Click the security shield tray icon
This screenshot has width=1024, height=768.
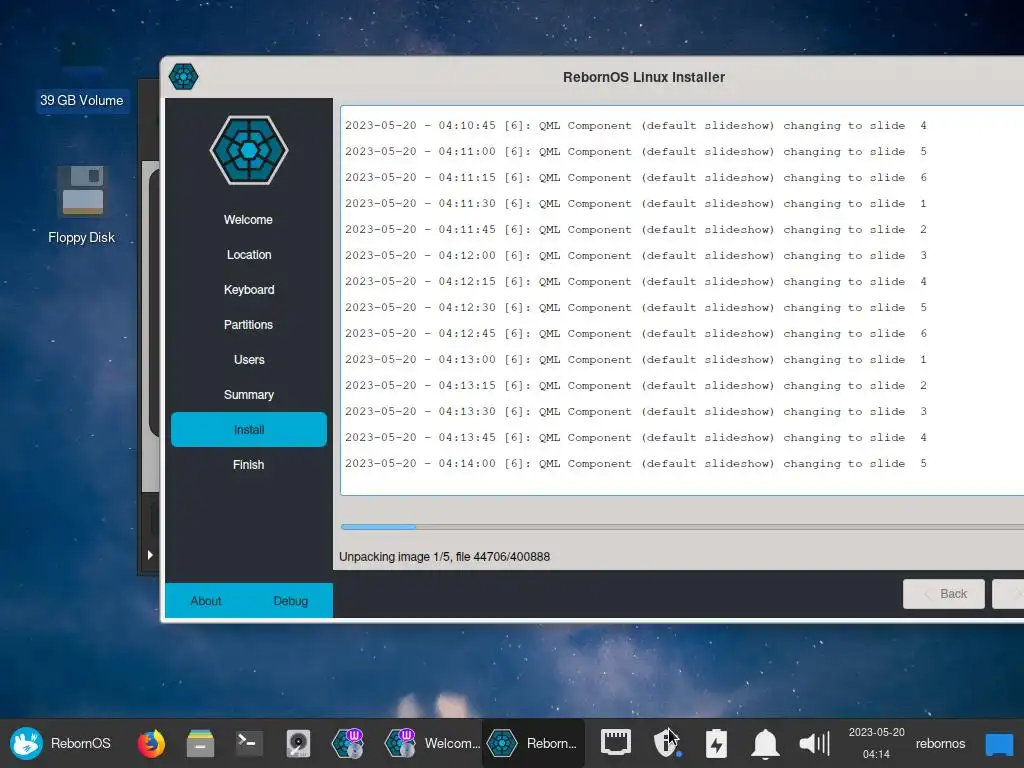coord(665,743)
